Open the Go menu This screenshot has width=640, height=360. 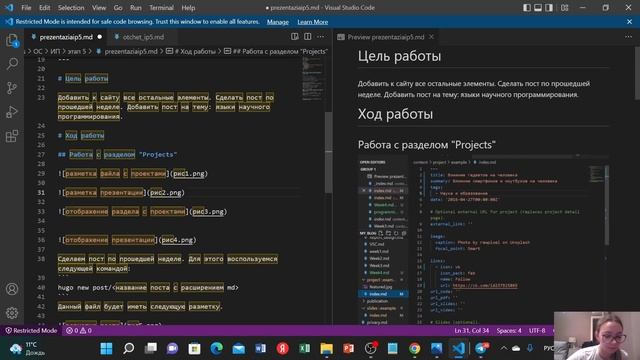coord(118,8)
